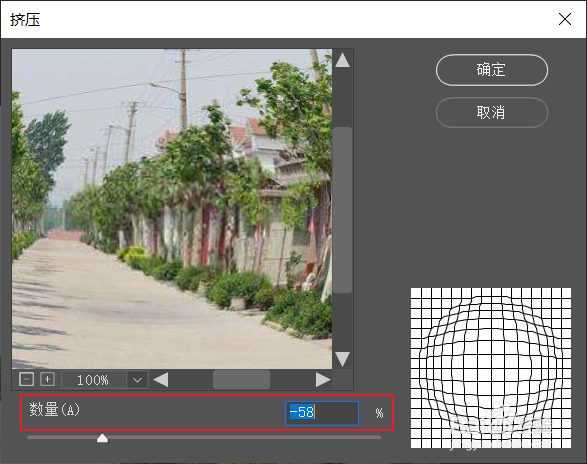Click the 100% zoom value text
The width and height of the screenshot is (587, 464).
pos(92,380)
